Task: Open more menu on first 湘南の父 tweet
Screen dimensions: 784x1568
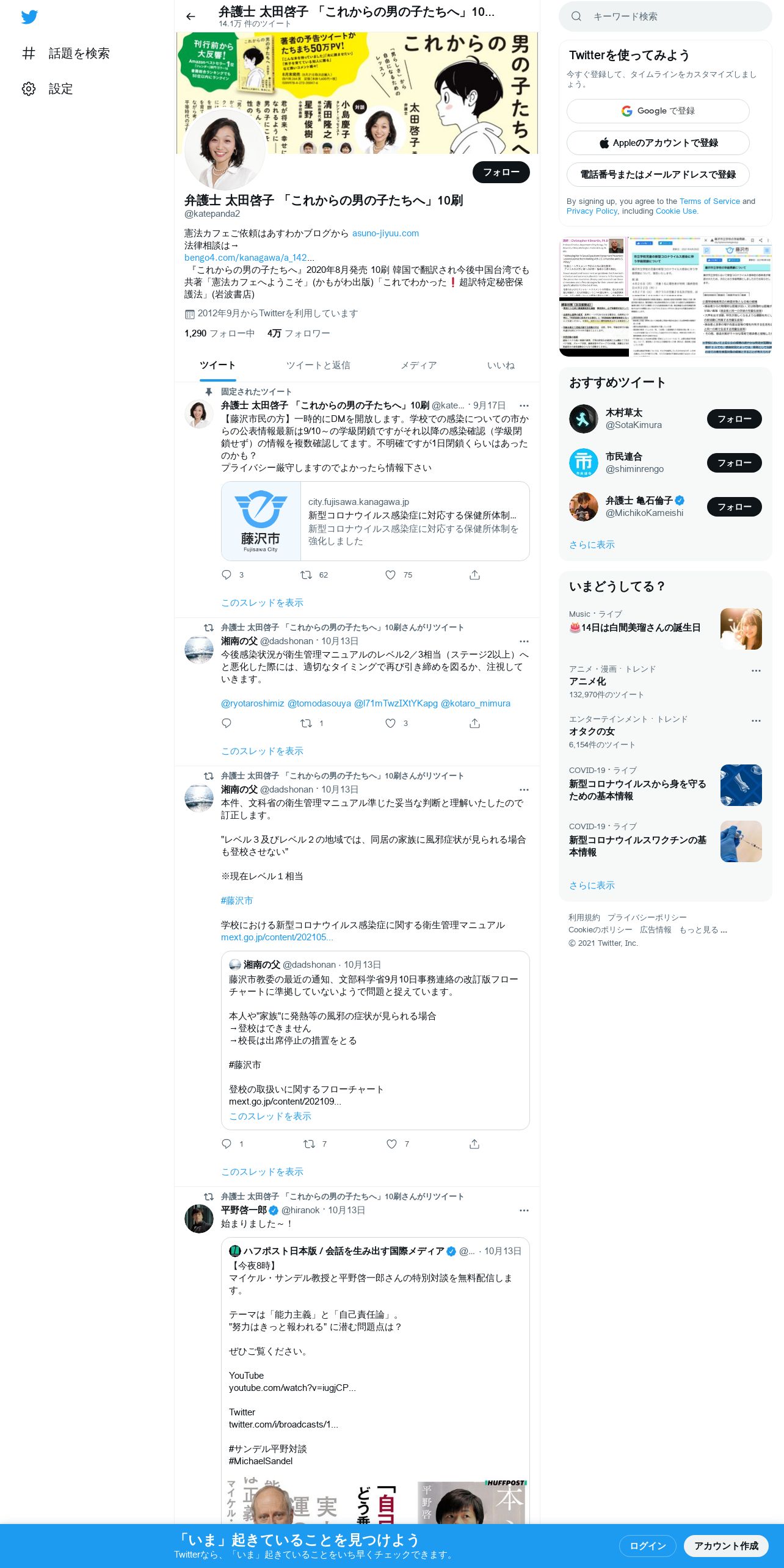Action: [524, 641]
